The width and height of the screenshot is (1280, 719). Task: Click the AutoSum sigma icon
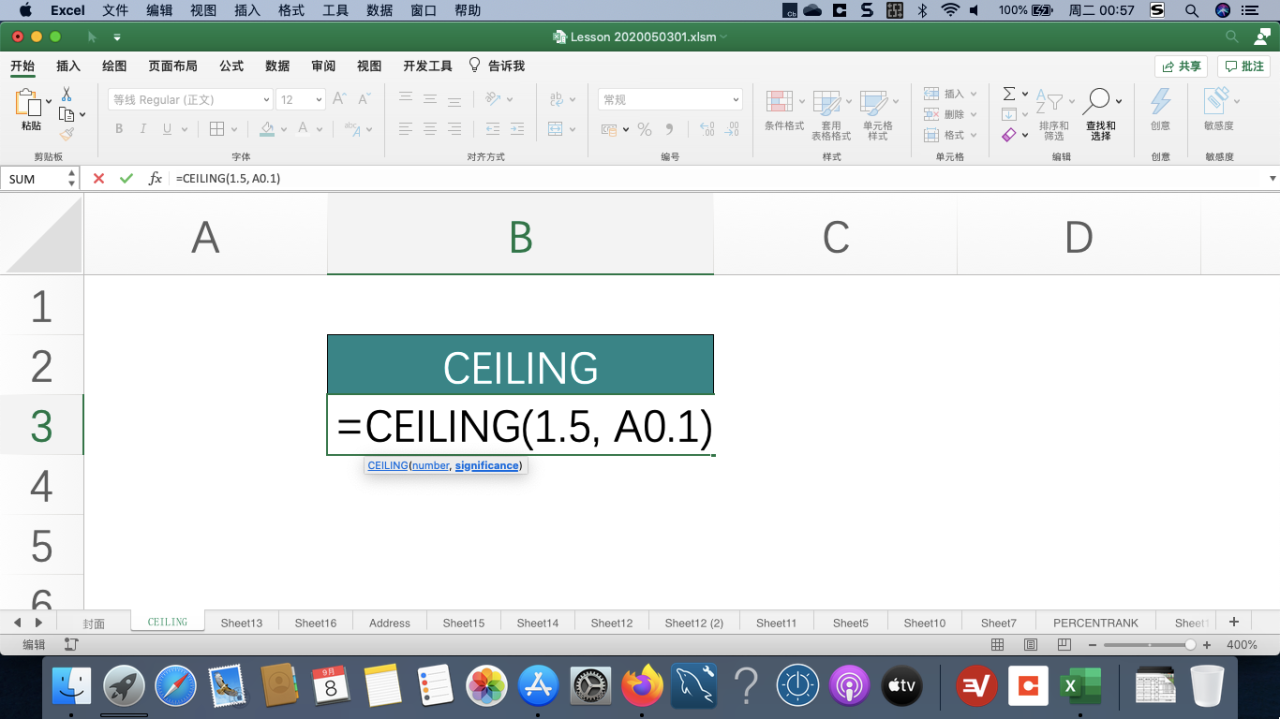[x=1009, y=93]
